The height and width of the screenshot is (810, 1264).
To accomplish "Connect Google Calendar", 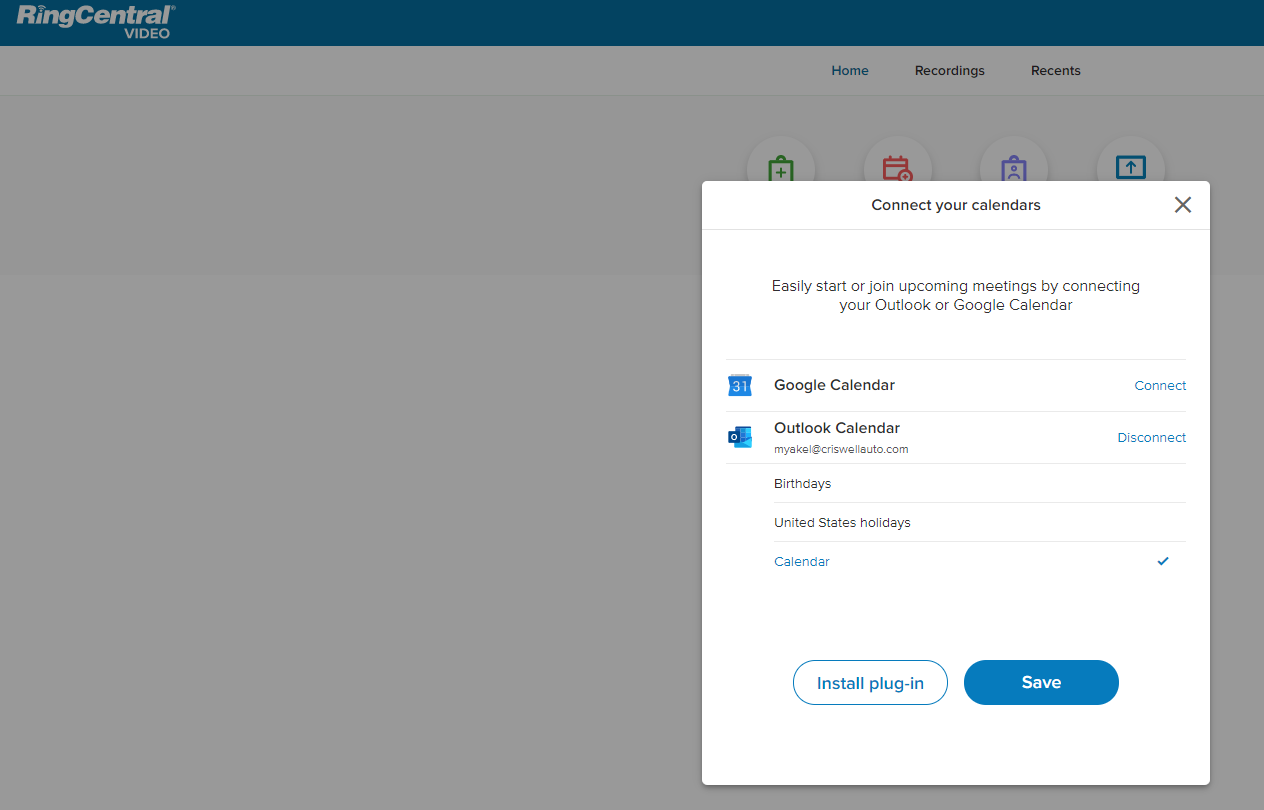I will (1160, 385).
